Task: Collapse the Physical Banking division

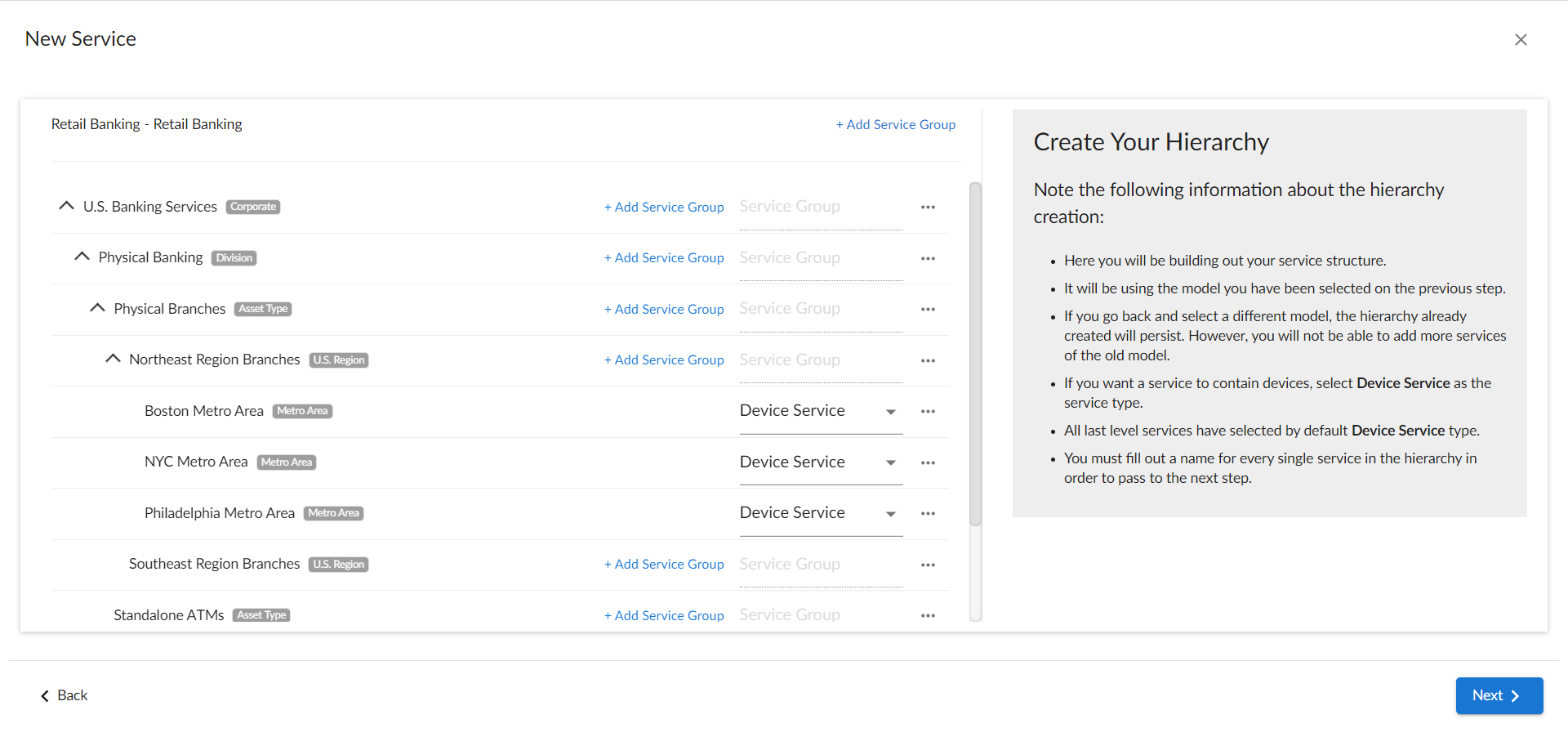Action: pos(82,257)
